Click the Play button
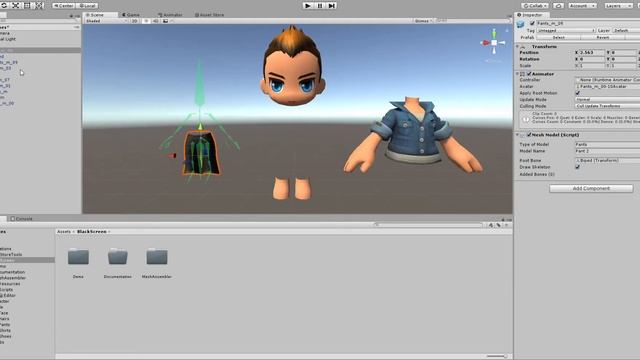This screenshot has width=640, height=360. click(308, 6)
